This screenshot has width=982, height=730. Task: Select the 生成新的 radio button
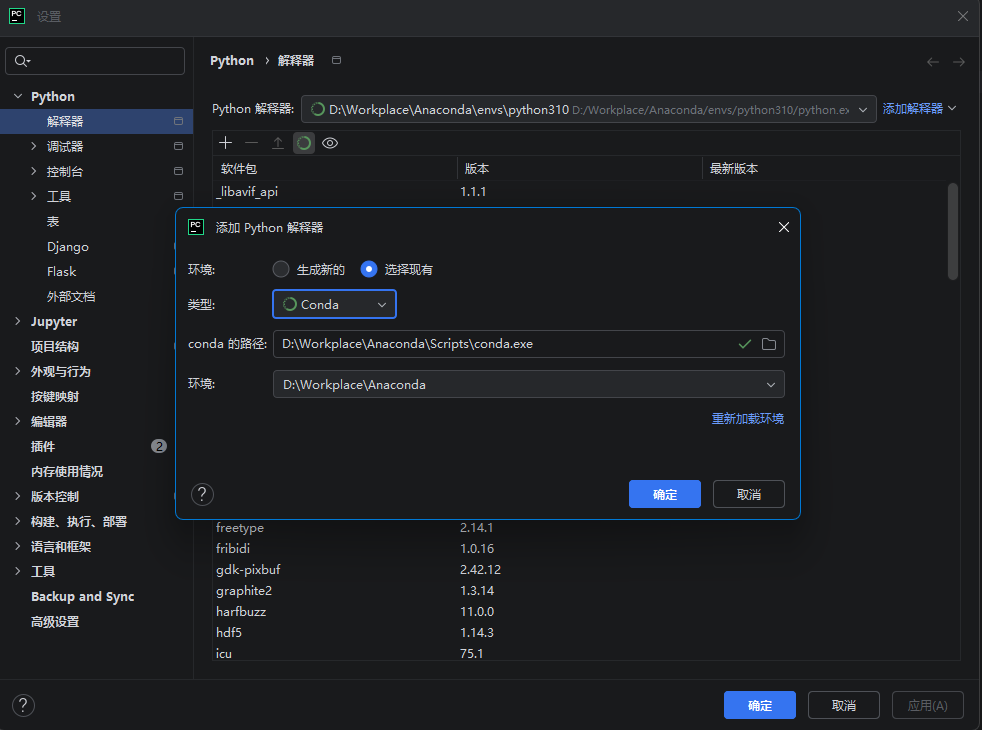click(281, 269)
